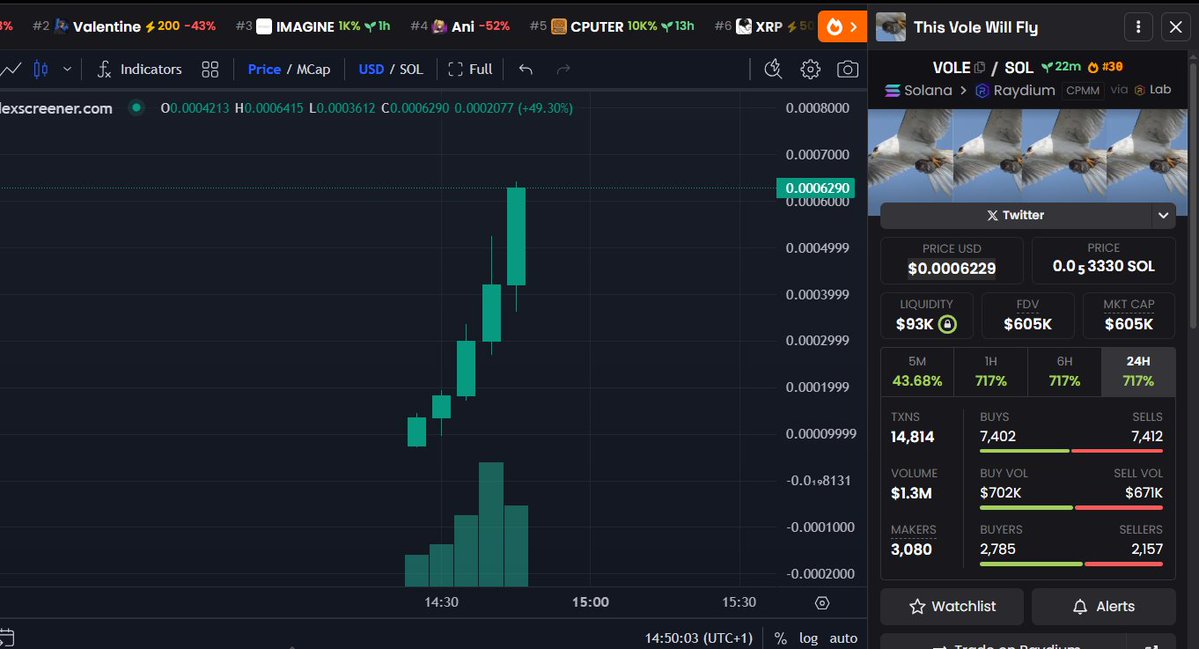Image resolution: width=1199 pixels, height=649 pixels.
Task: Click the CPMM pool type badge
Action: click(1083, 90)
